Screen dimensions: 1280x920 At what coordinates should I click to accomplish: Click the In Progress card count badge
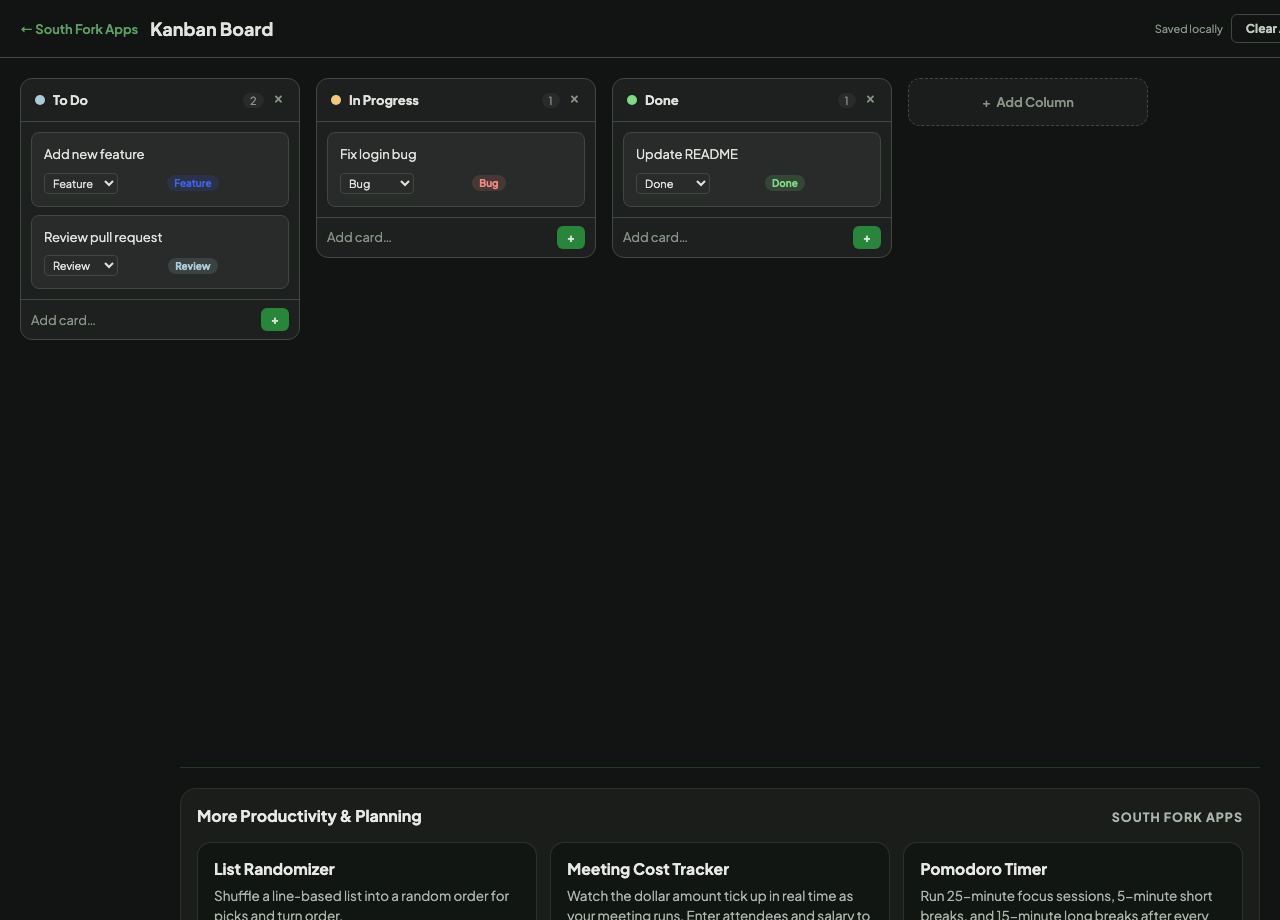point(549,100)
